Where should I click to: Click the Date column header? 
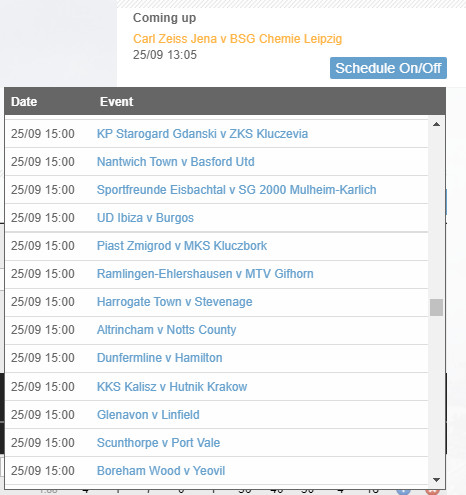[24, 101]
